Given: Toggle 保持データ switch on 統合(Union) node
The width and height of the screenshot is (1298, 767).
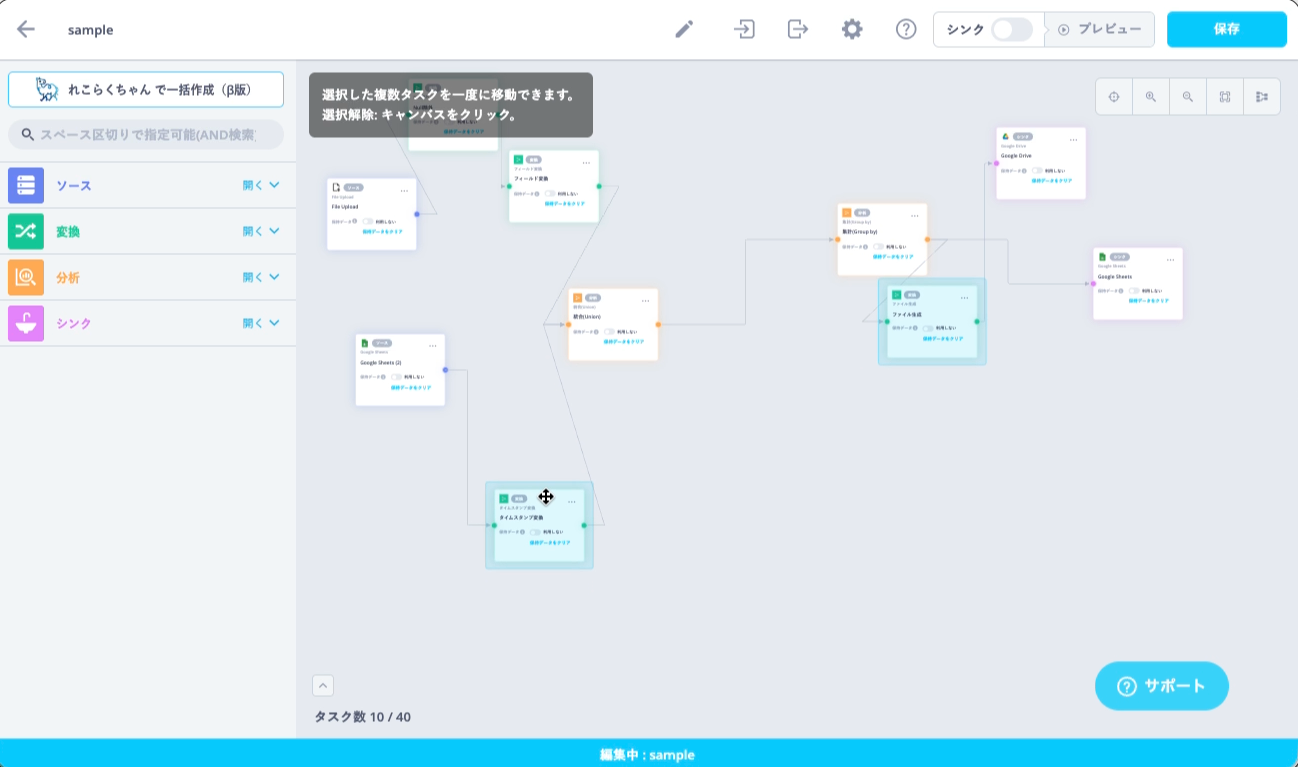Looking at the screenshot, I should [x=608, y=331].
